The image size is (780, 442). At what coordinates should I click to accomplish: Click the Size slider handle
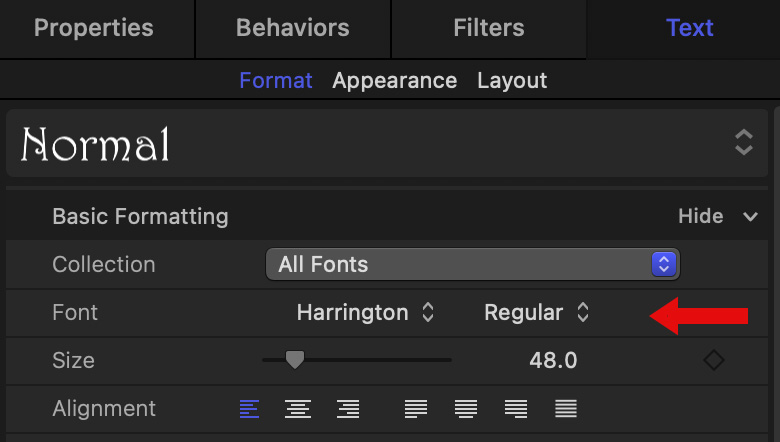point(294,360)
